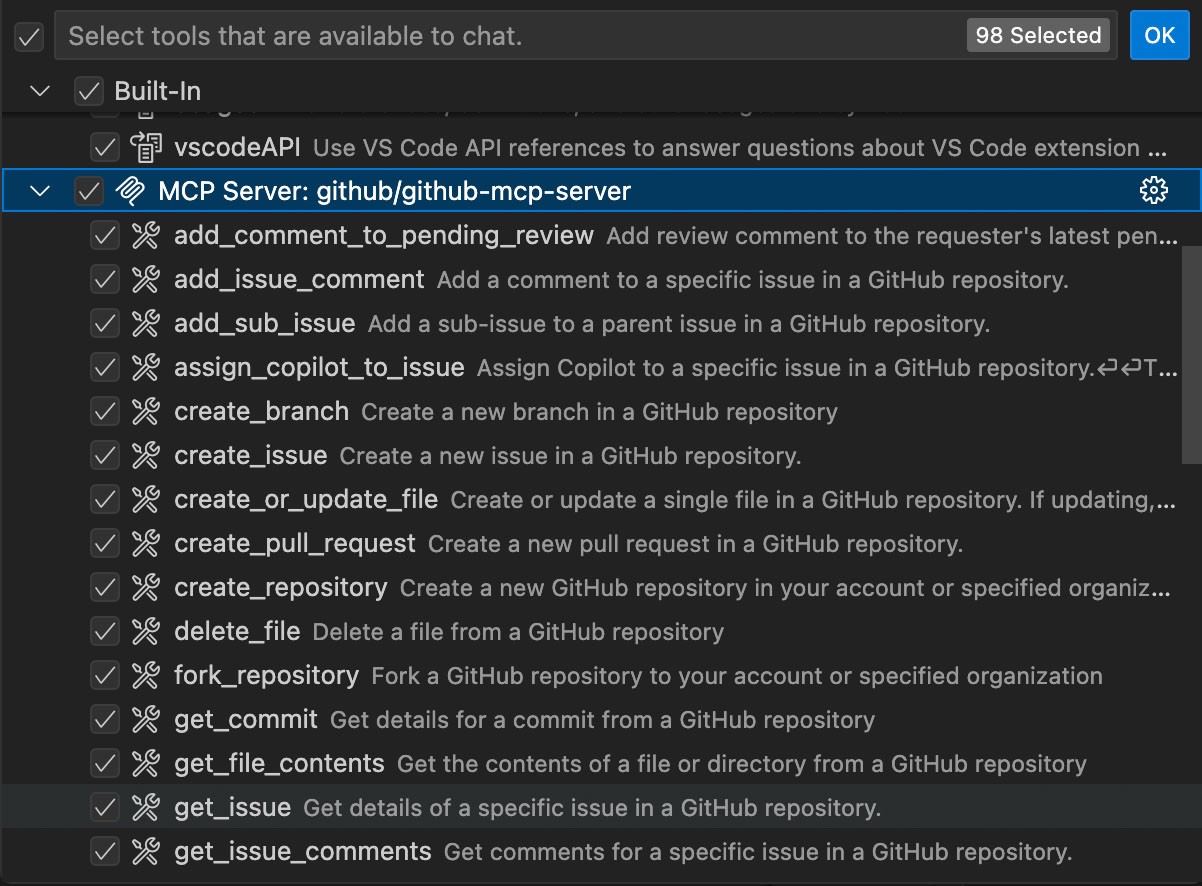This screenshot has height=886, width=1202.
Task: Click tools icon beside get_commit
Action: pos(146,719)
